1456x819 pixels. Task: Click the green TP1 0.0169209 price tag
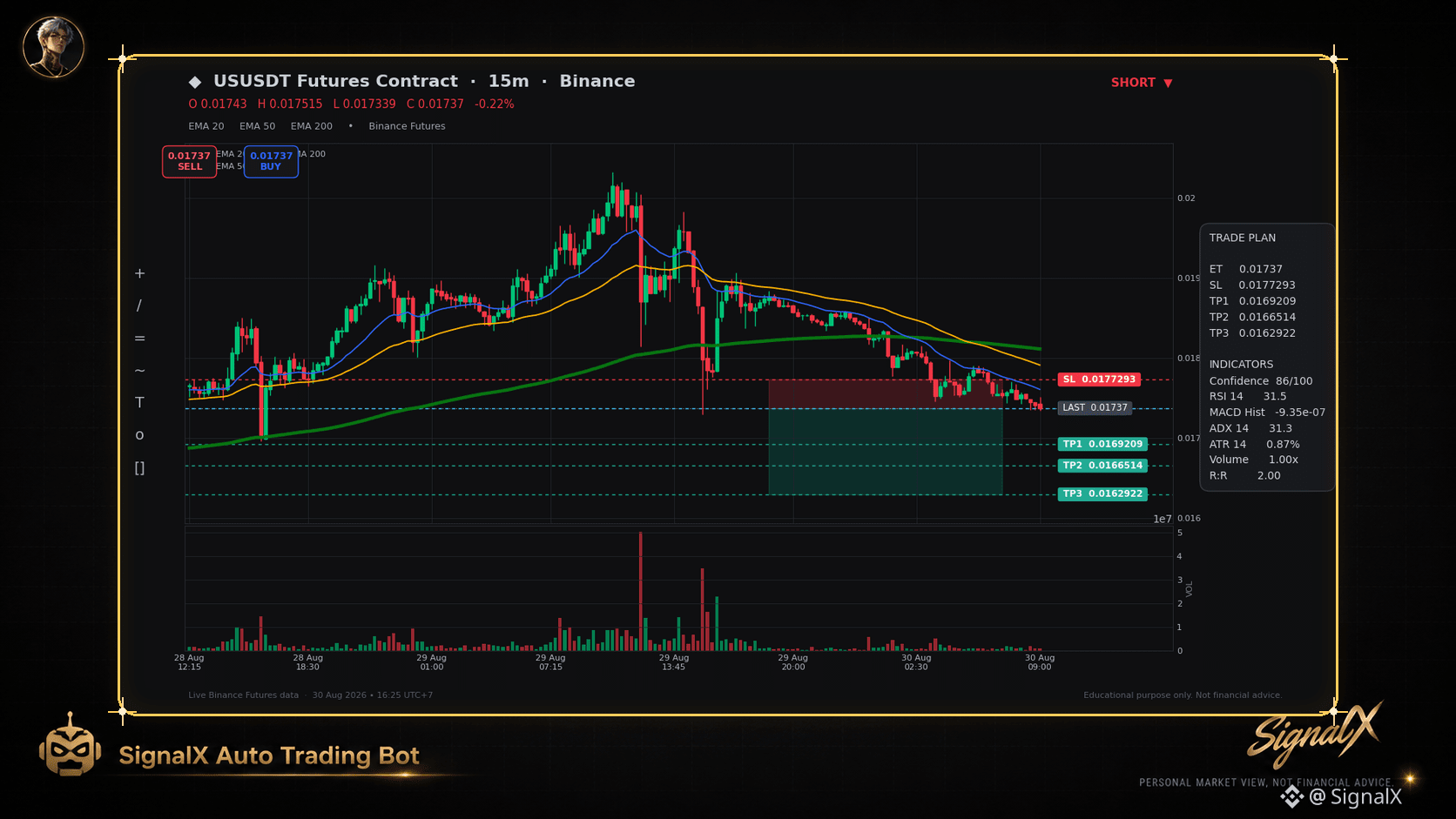(x=1102, y=444)
